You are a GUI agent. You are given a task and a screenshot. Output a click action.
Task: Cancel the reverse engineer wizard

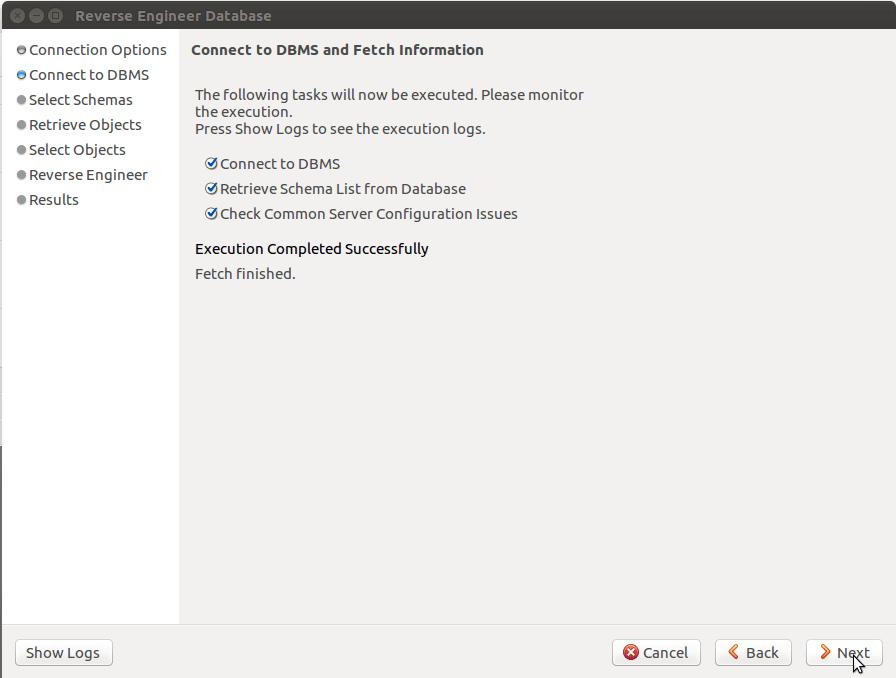(656, 653)
